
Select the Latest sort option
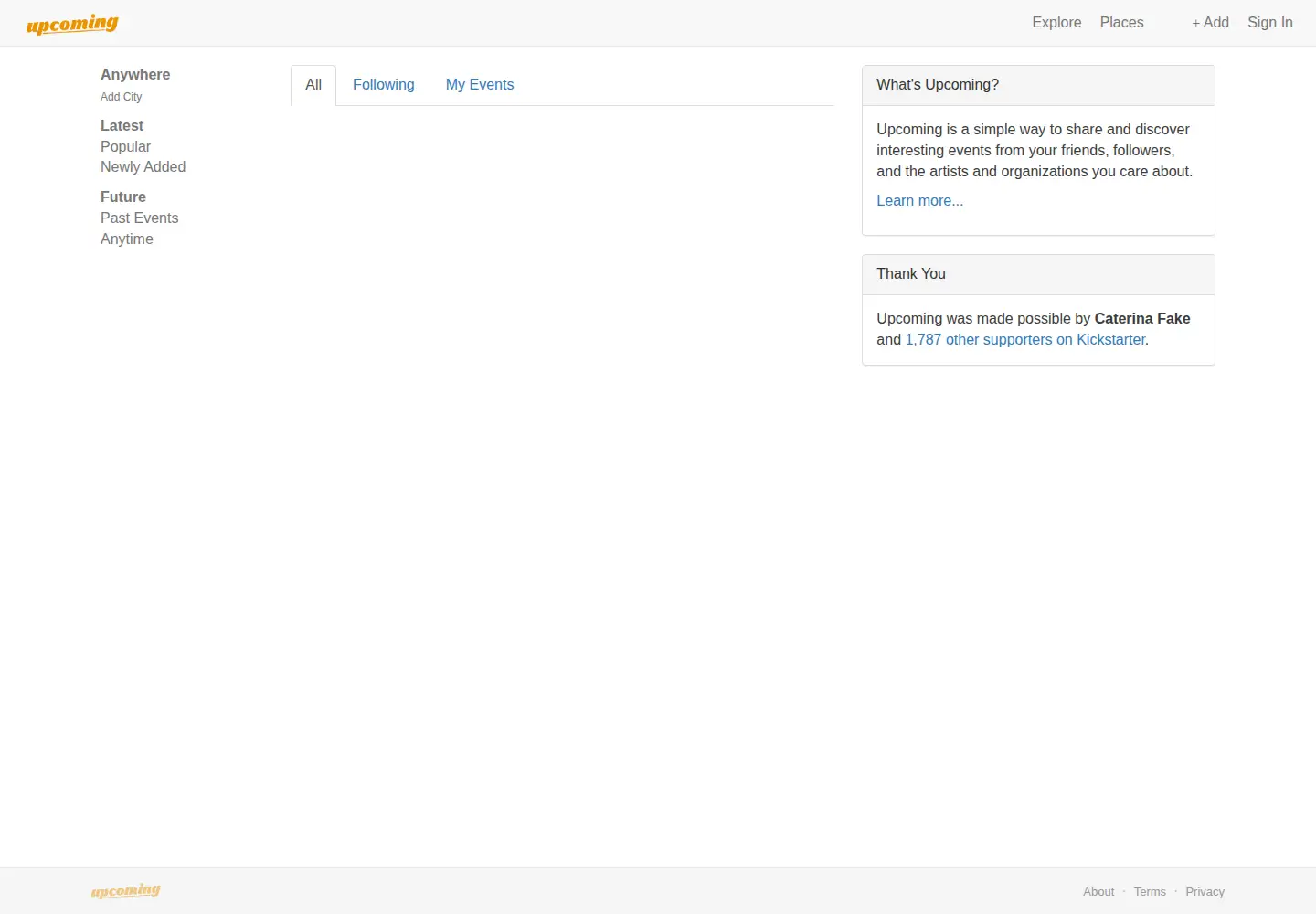coord(122,126)
